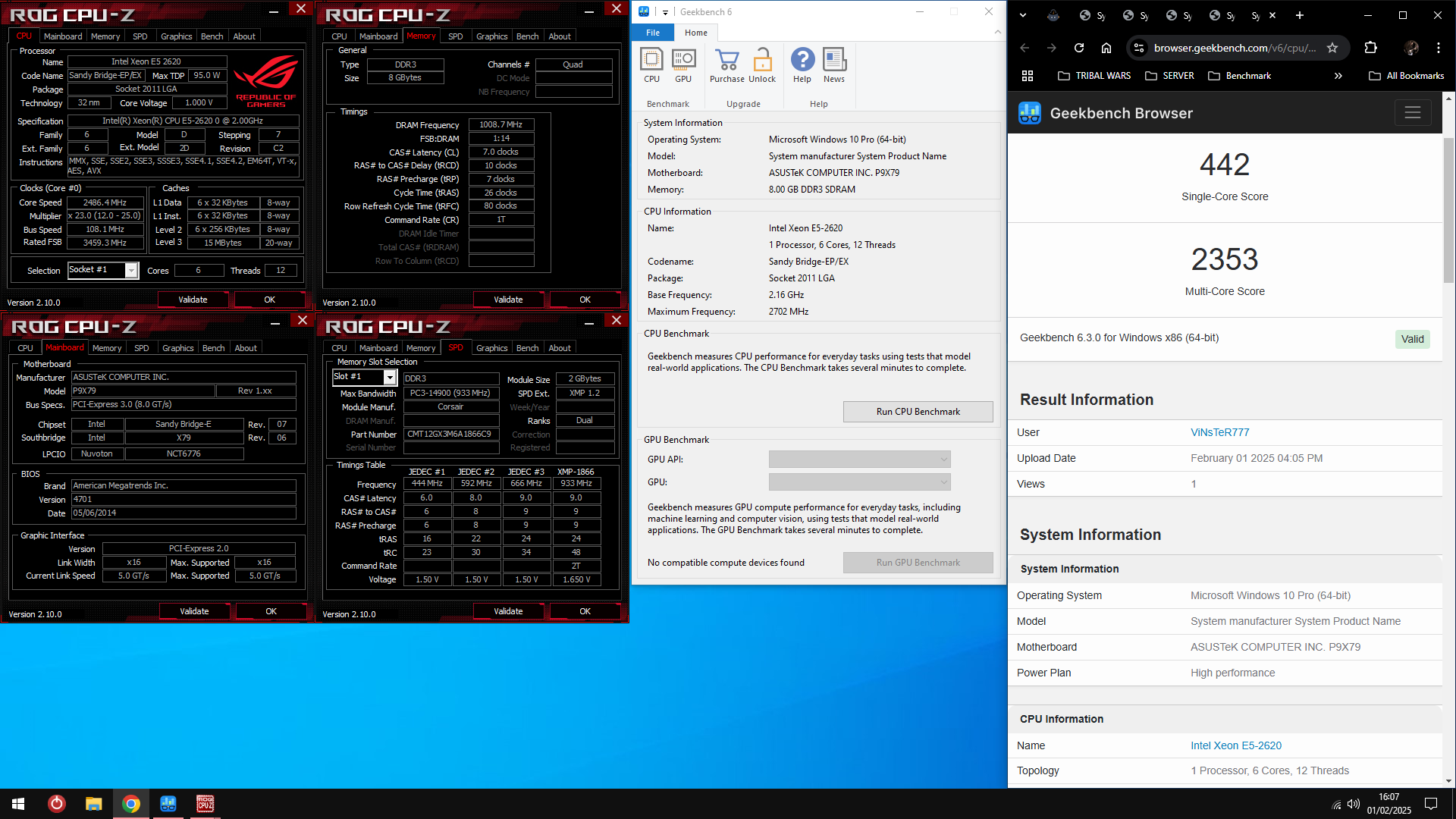Open the ViNsTeR777 user link

[1219, 432]
